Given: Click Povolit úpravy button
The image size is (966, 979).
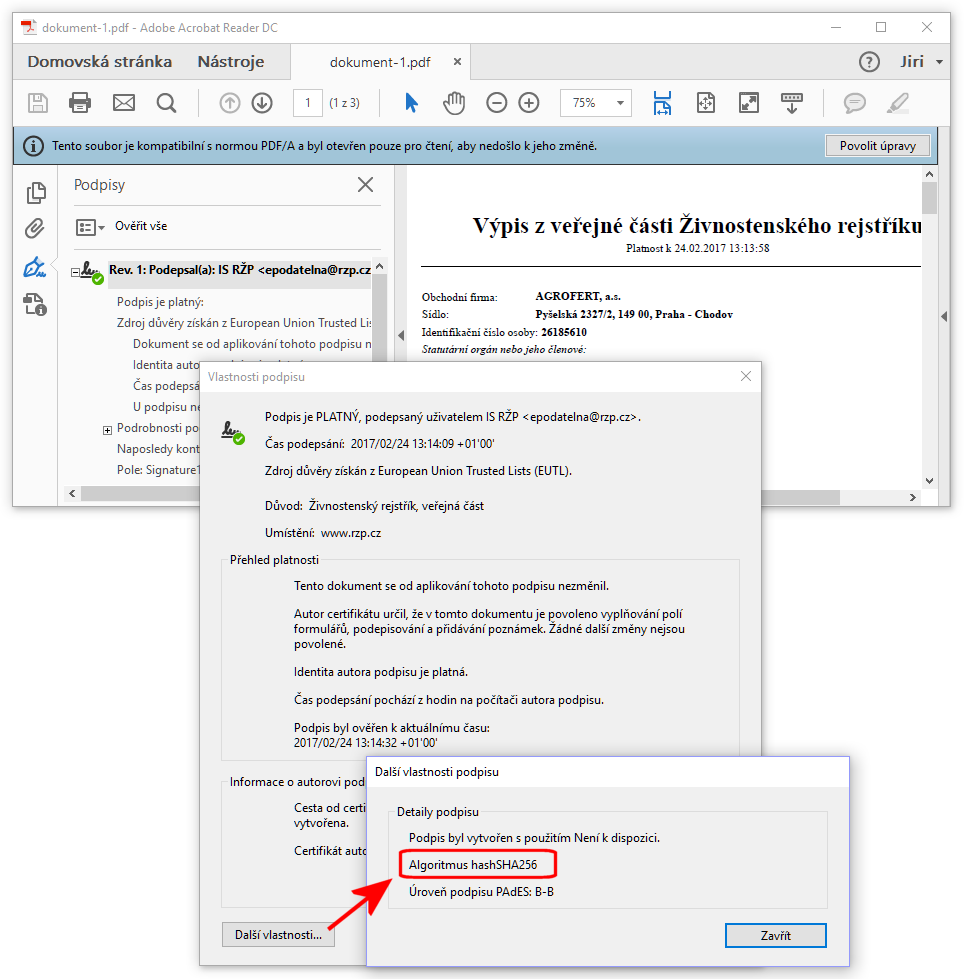Looking at the screenshot, I should [877, 145].
